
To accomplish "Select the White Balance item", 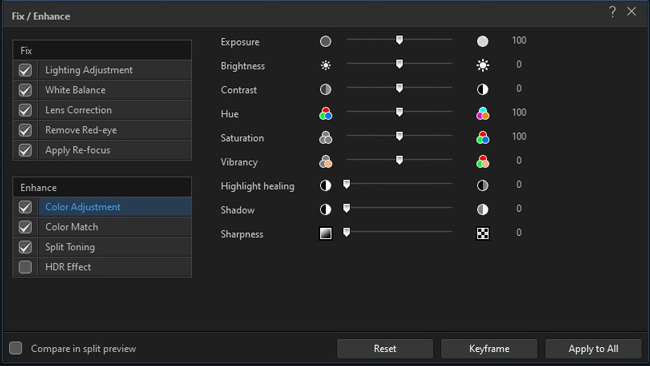I will click(115, 90).
